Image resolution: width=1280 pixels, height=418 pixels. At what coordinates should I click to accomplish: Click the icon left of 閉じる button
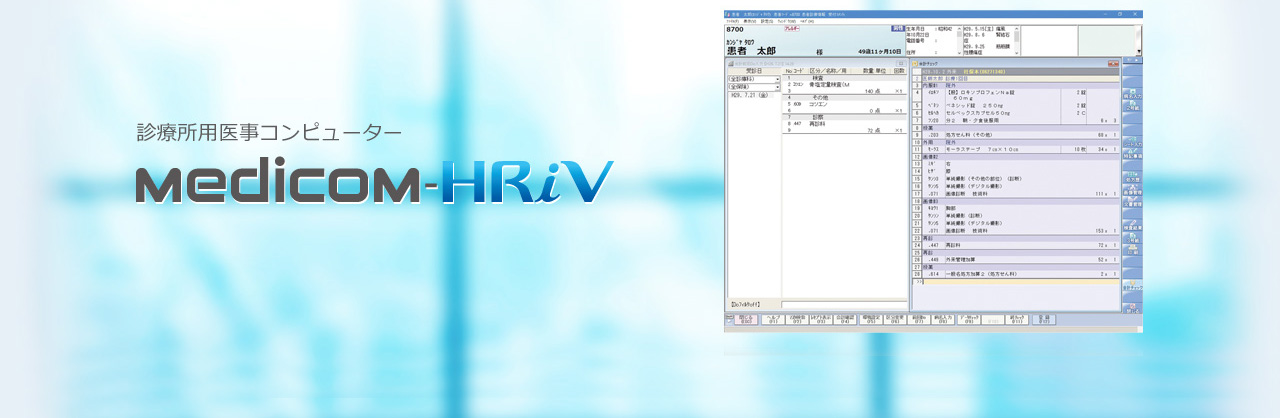[728, 320]
